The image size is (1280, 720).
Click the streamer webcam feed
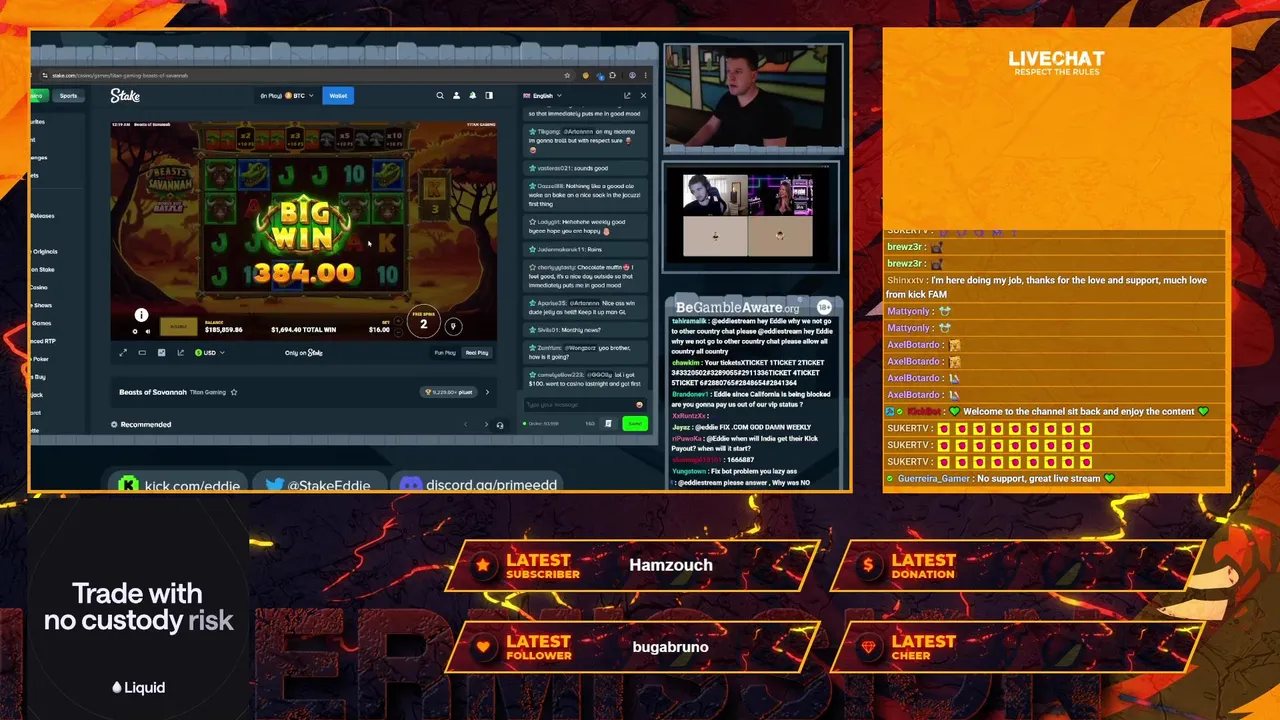[753, 97]
